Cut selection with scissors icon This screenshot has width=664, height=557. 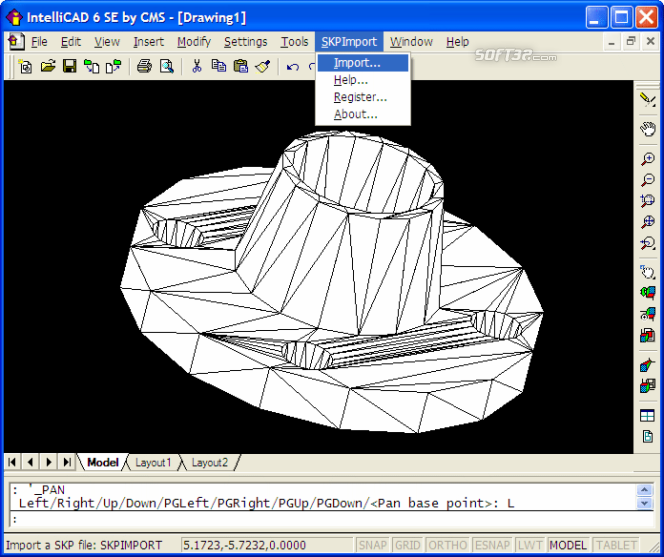pyautogui.click(x=196, y=66)
